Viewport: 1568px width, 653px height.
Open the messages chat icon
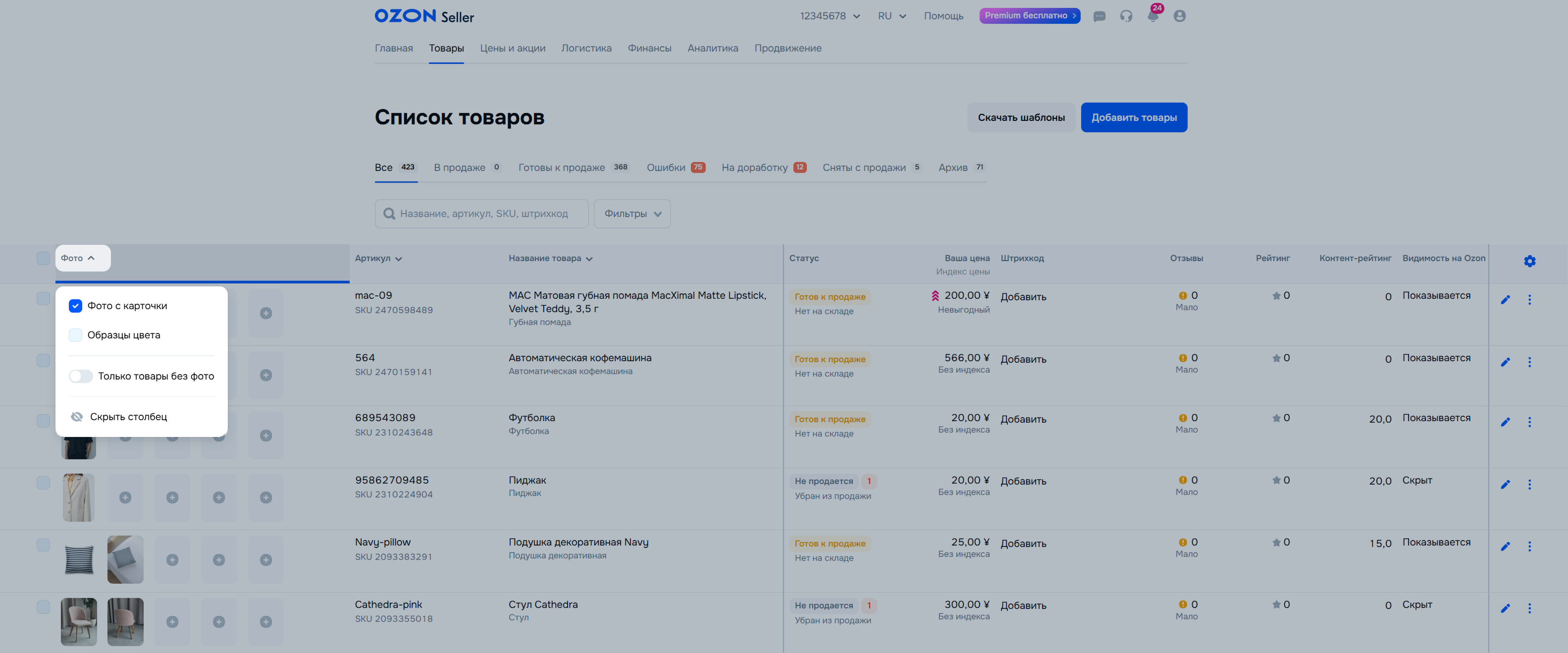1099,16
